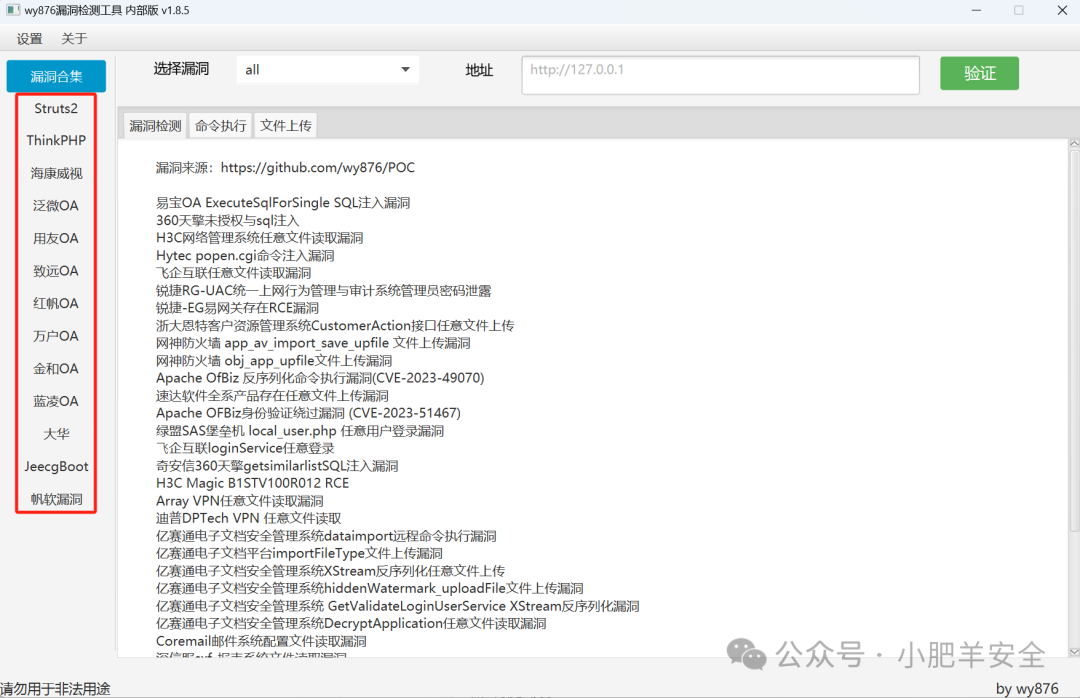Image resolution: width=1080 pixels, height=698 pixels.
Task: Click the line Hytec popen.cgi命令注入漏洞
Action: tap(245, 256)
